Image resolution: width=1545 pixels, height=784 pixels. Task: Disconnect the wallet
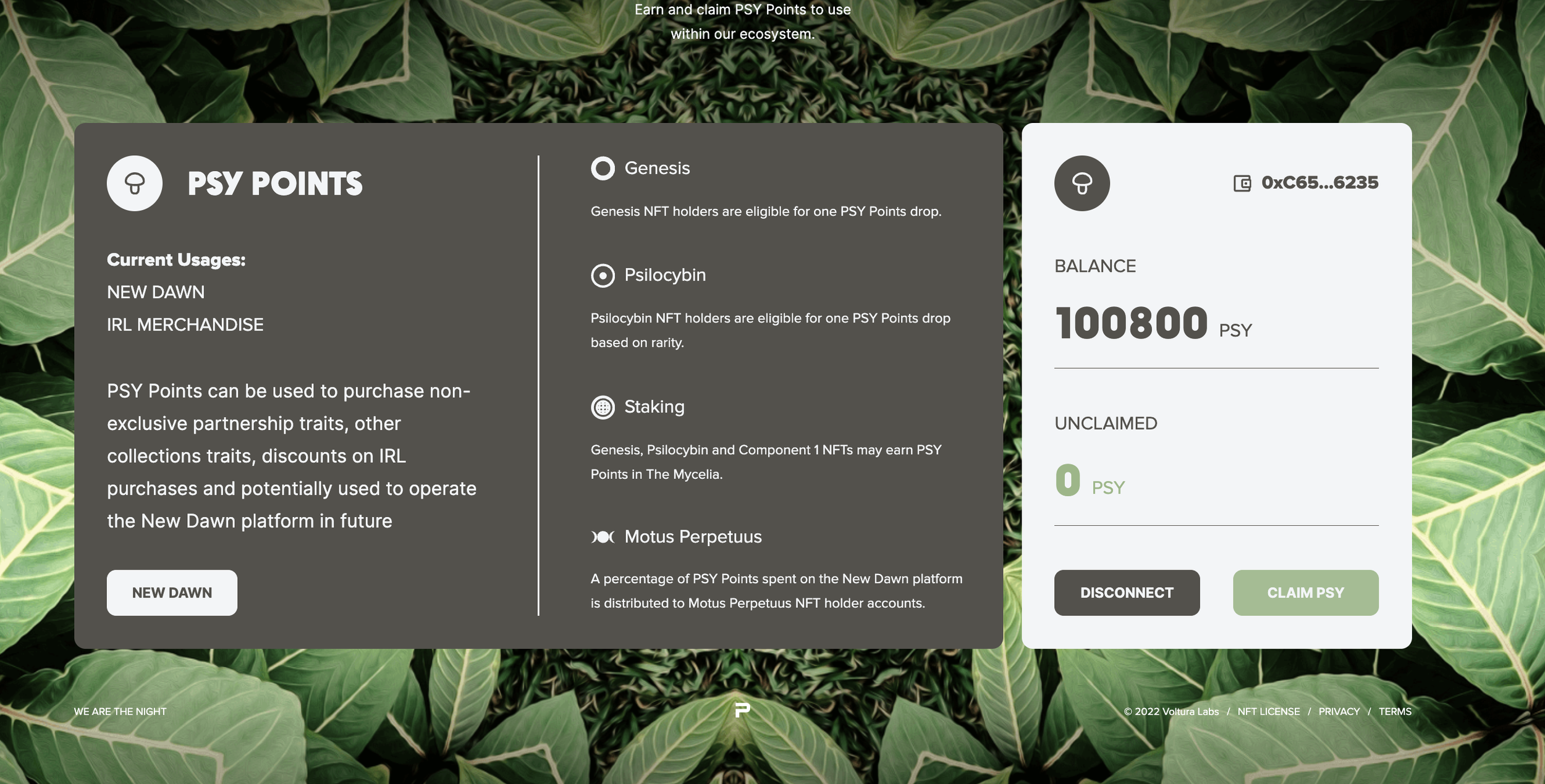[1127, 592]
